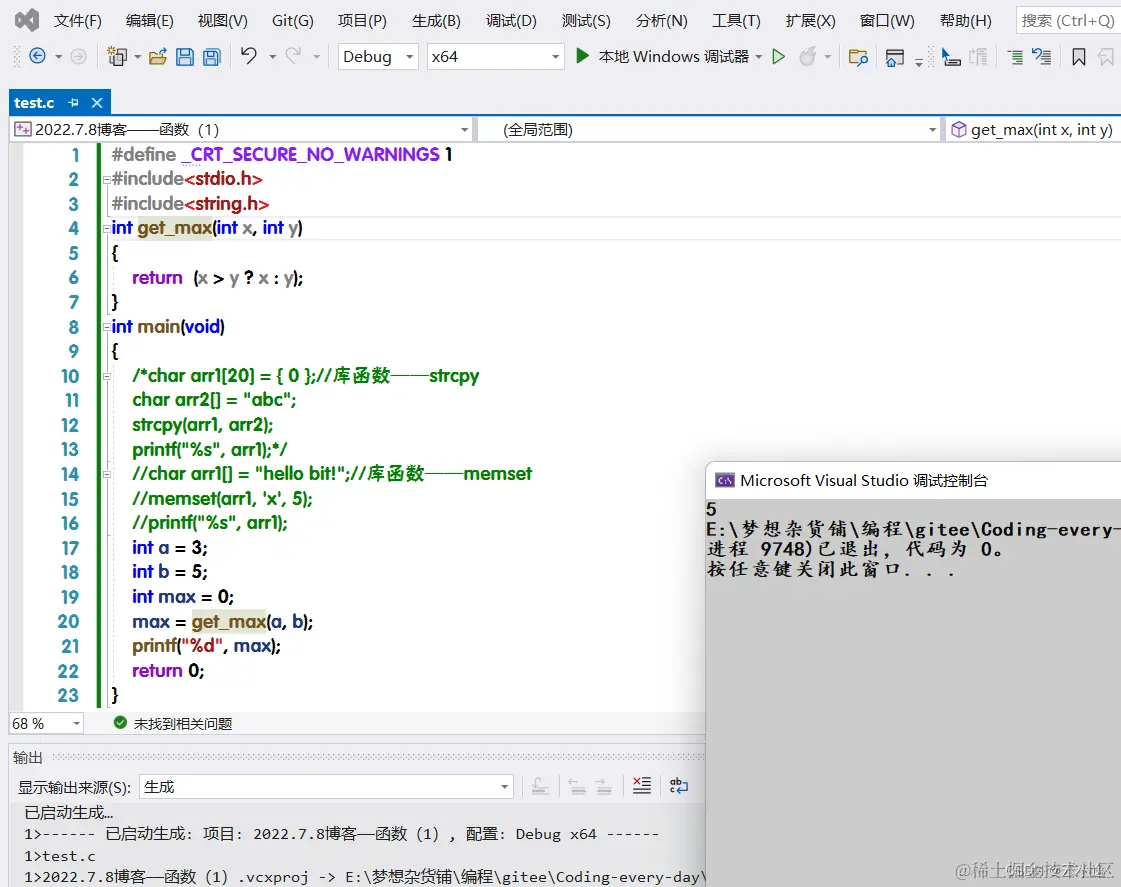Click the cursor-with-line toolbar icon

[x=950, y=56]
